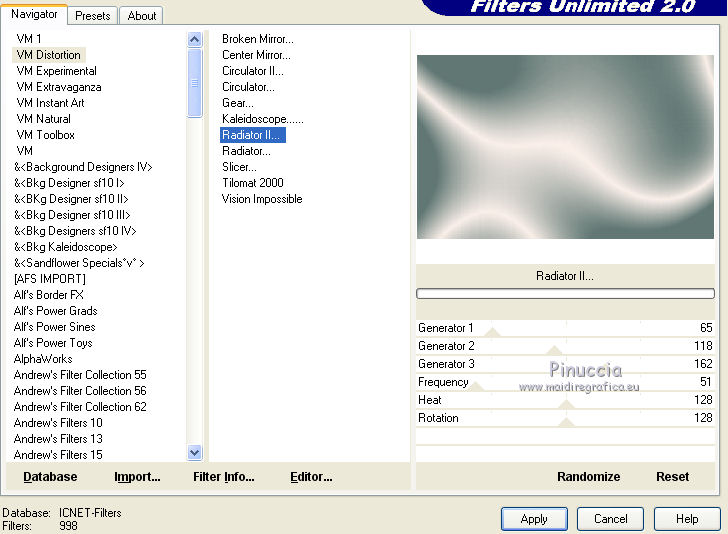Switch to the Presets tab
Screen dimensions: 728x534
pyautogui.click(x=92, y=16)
